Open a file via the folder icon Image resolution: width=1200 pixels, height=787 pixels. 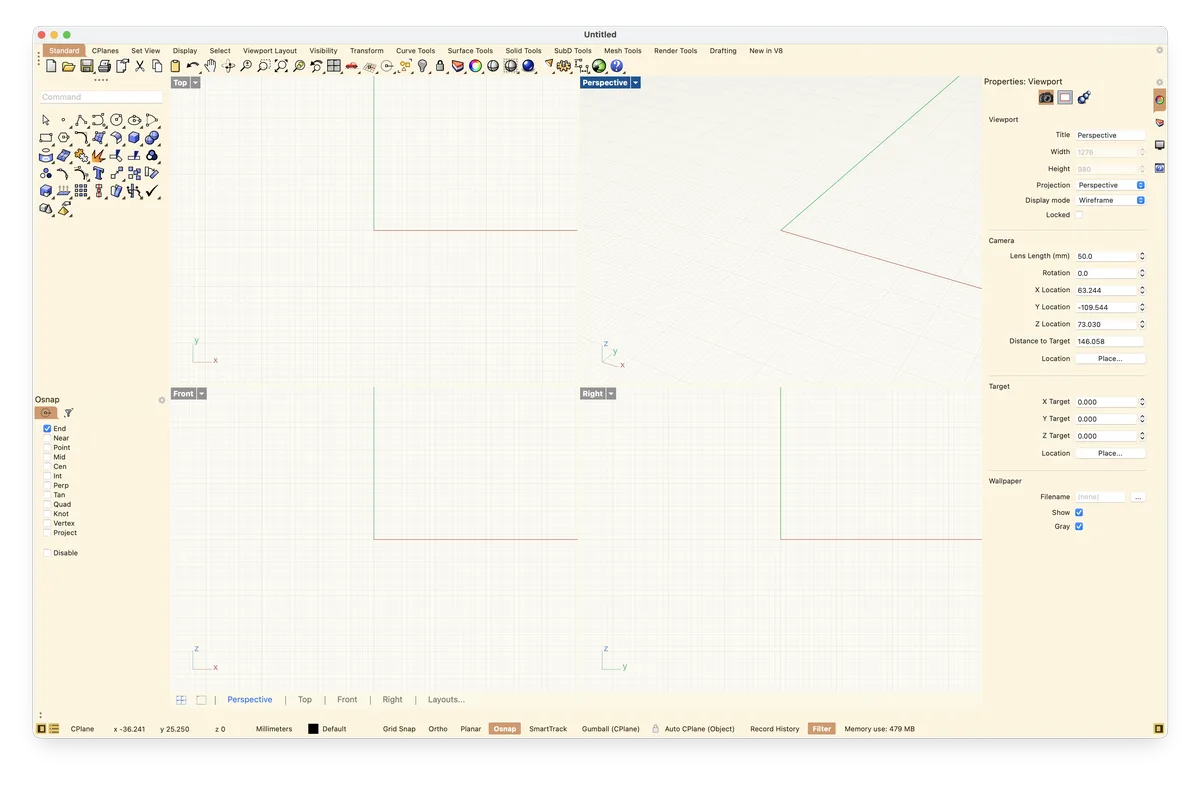68,66
